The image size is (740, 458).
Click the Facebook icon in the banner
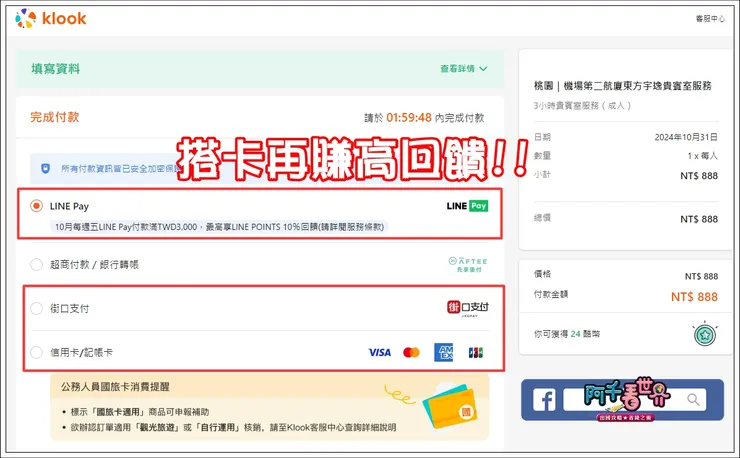point(544,400)
